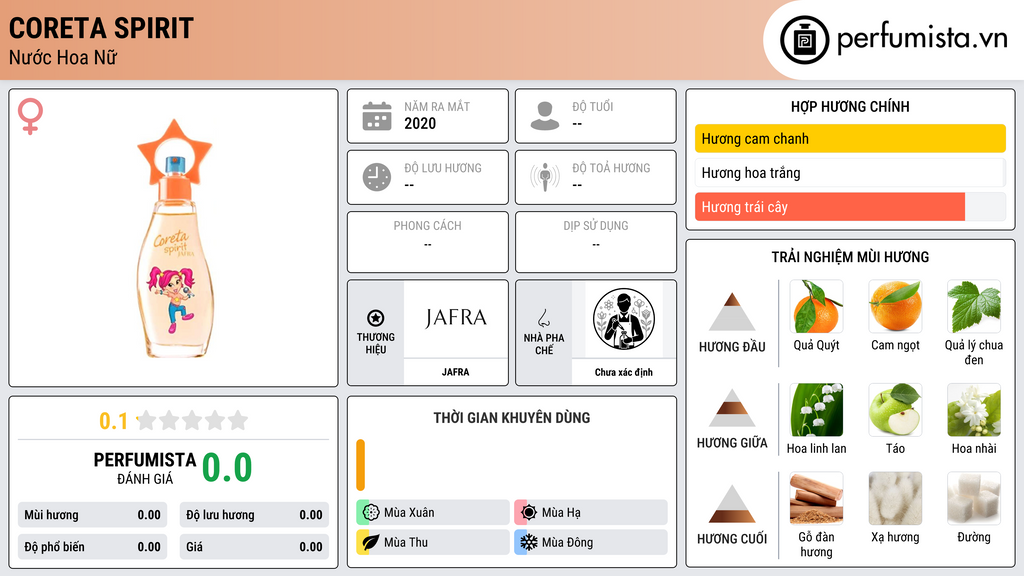Click the Mùa Hạ sun icon
The image size is (1024, 576).
coord(529,513)
